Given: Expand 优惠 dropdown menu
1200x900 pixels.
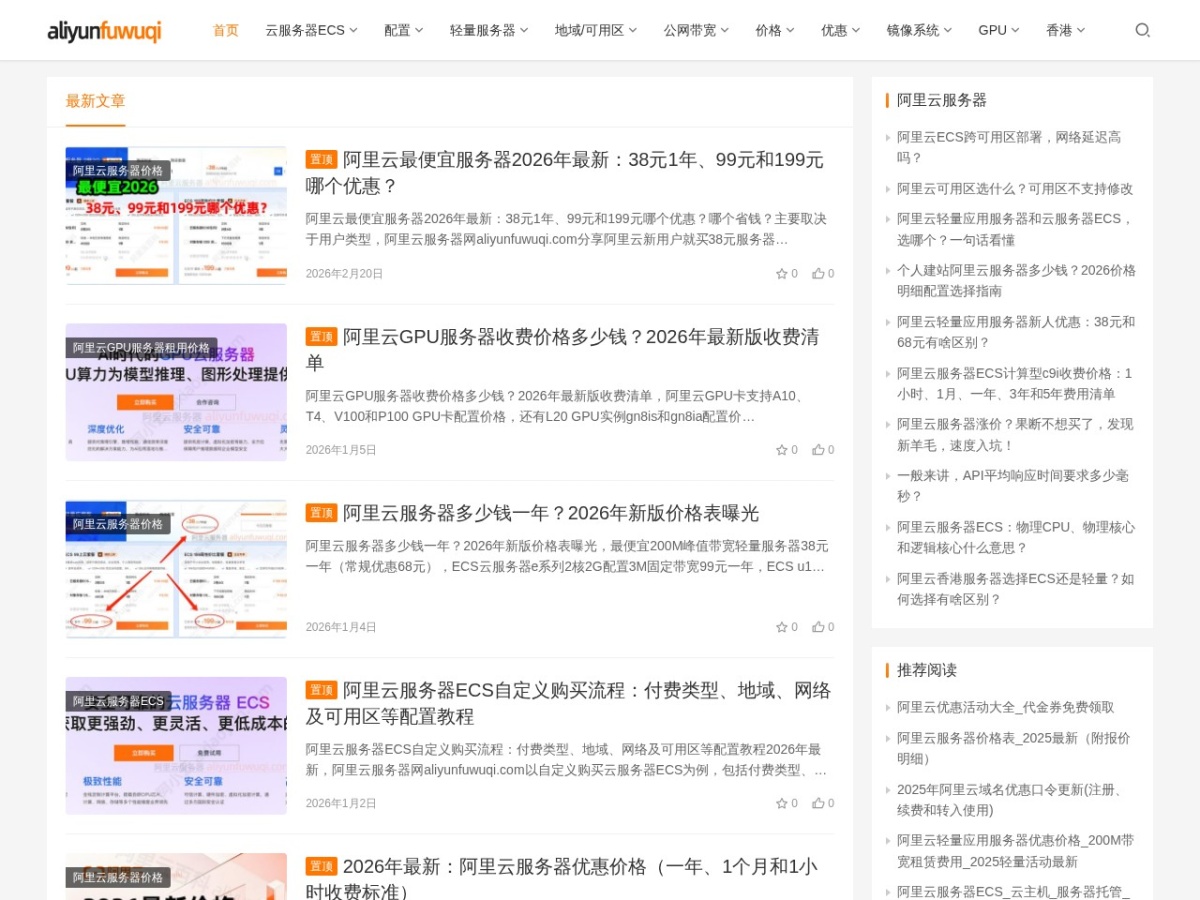Looking at the screenshot, I should 840,30.
